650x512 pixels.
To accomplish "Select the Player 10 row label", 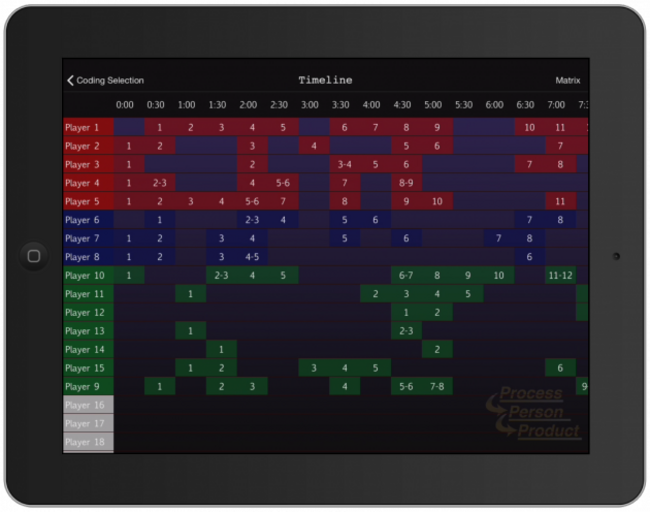I will click(88, 276).
